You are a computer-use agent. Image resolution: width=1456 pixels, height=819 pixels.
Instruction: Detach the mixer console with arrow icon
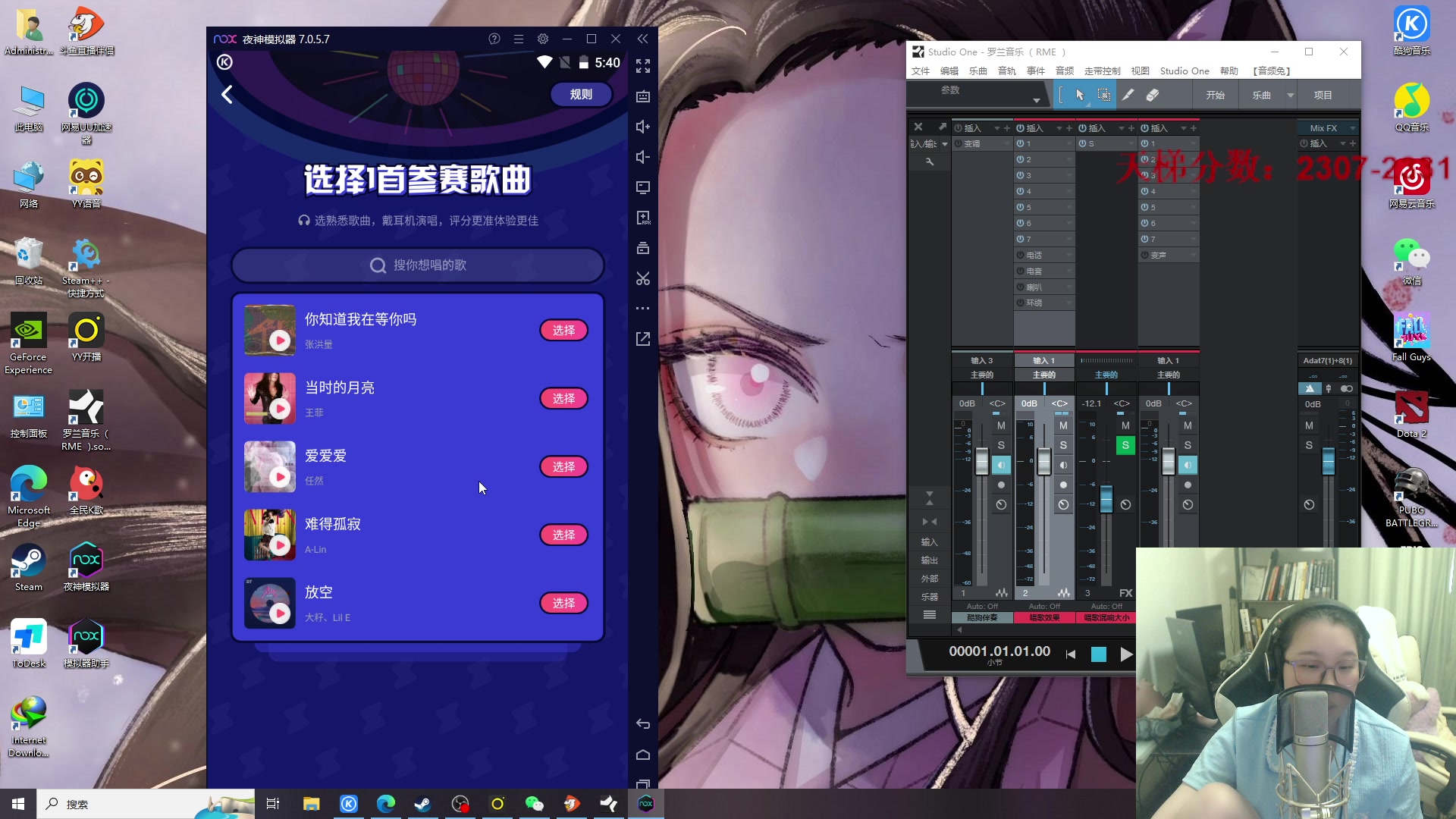[x=943, y=127]
